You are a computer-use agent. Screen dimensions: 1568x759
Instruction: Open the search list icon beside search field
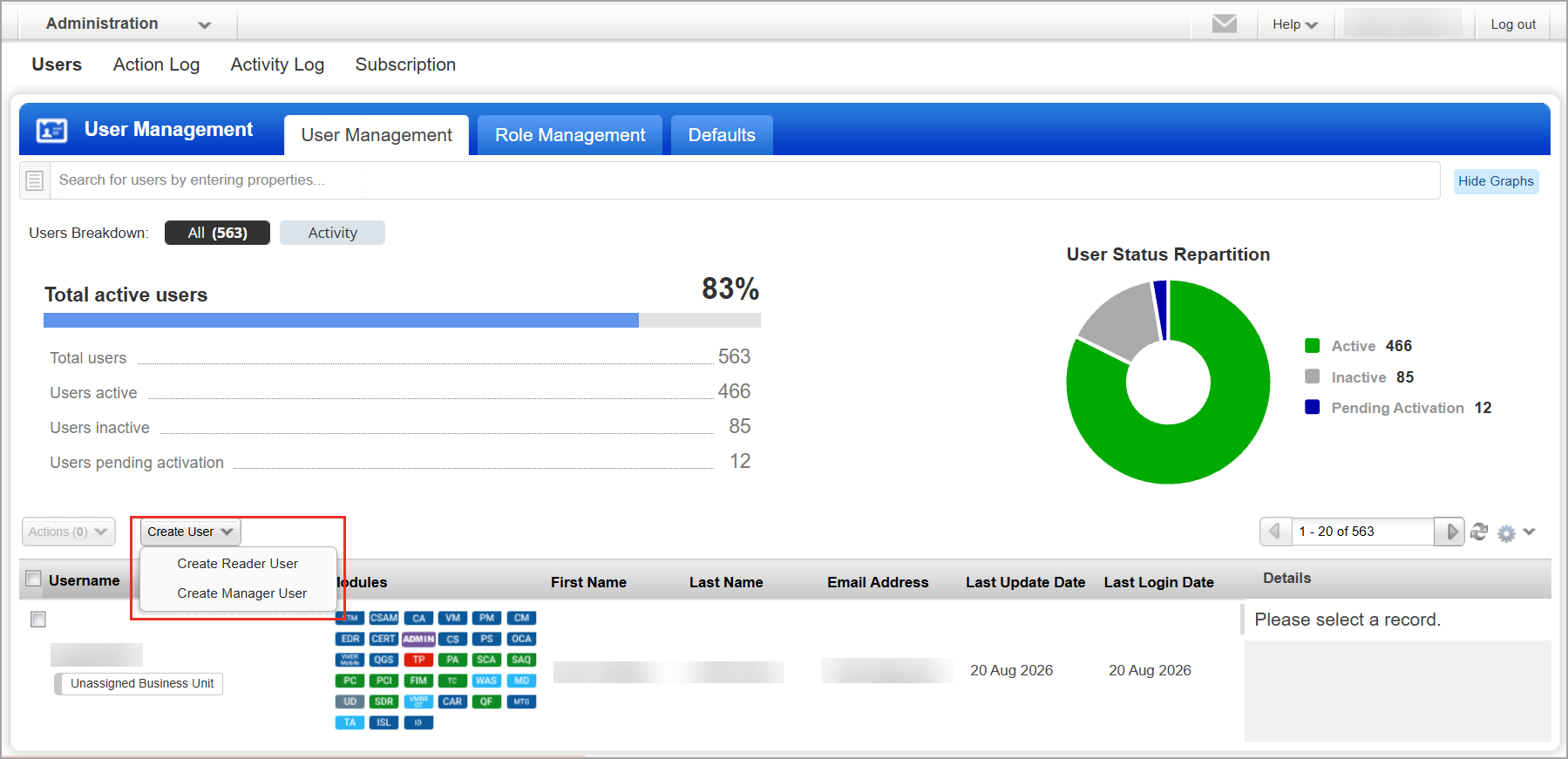pos(35,180)
